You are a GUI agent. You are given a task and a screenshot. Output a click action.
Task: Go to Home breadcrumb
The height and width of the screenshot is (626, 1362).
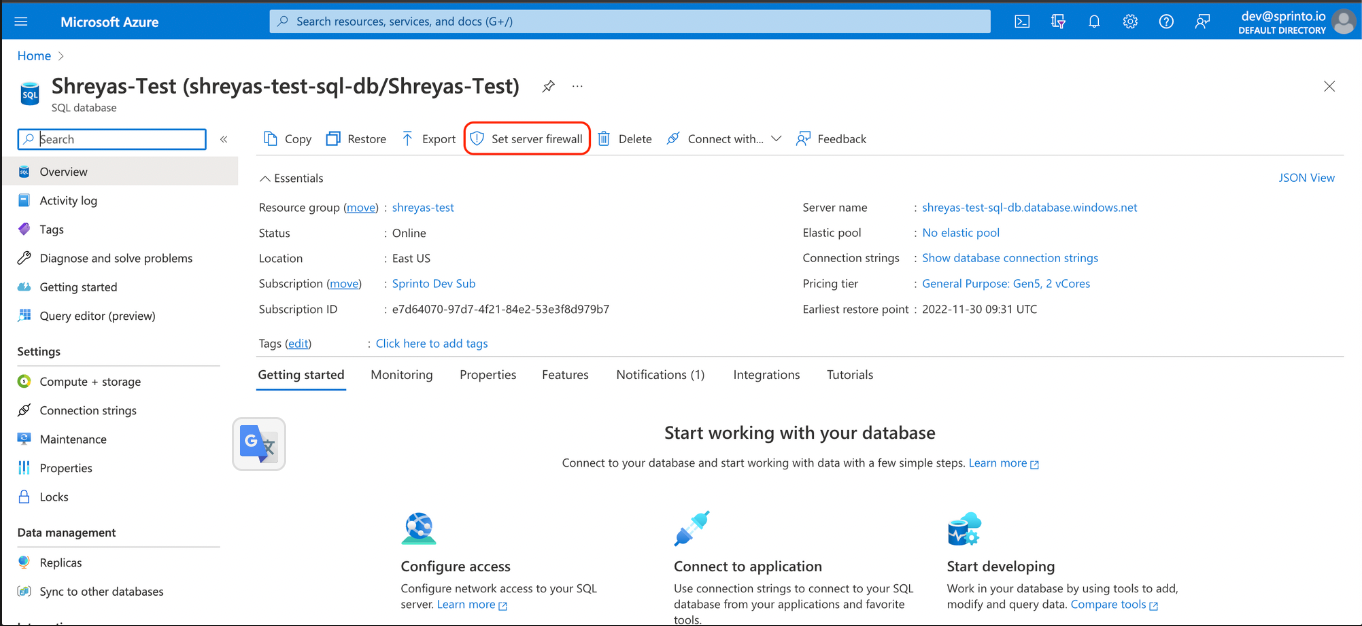(34, 56)
